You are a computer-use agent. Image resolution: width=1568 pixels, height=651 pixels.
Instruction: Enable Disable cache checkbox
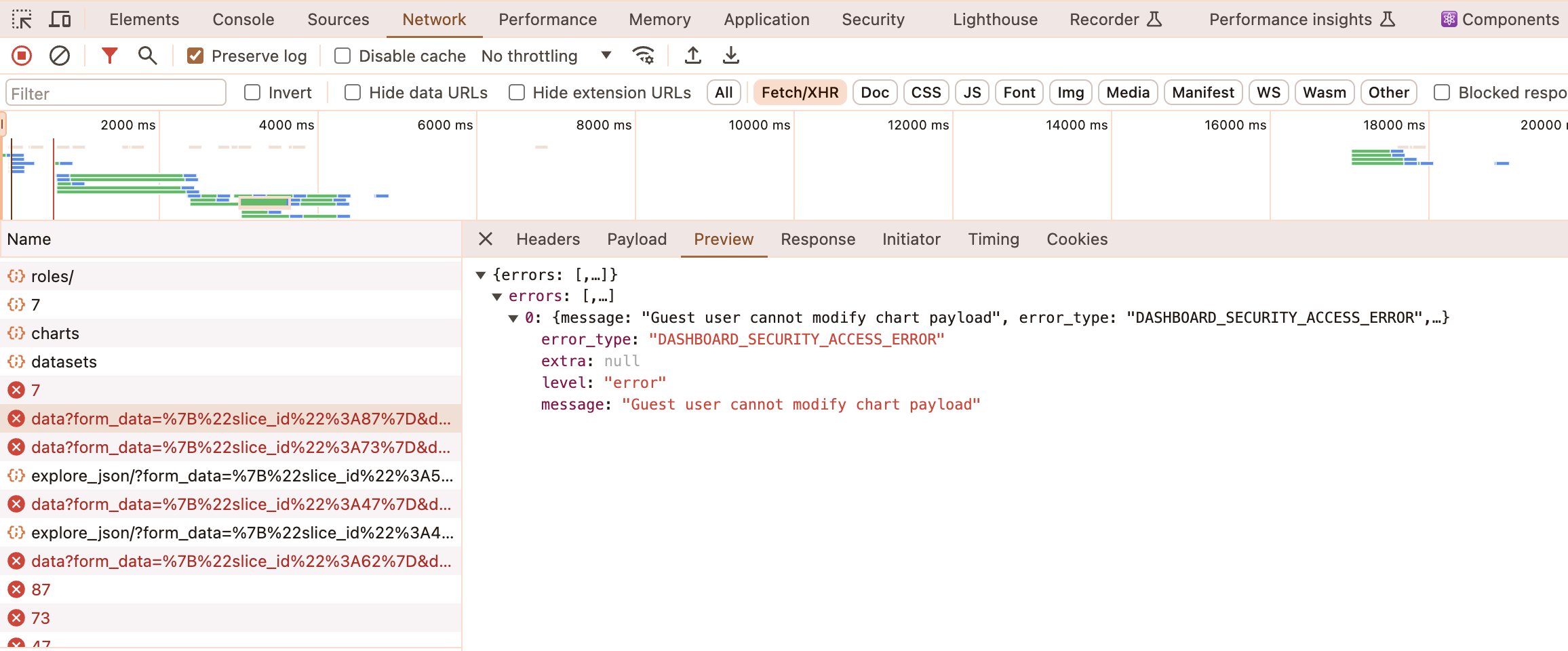click(342, 56)
